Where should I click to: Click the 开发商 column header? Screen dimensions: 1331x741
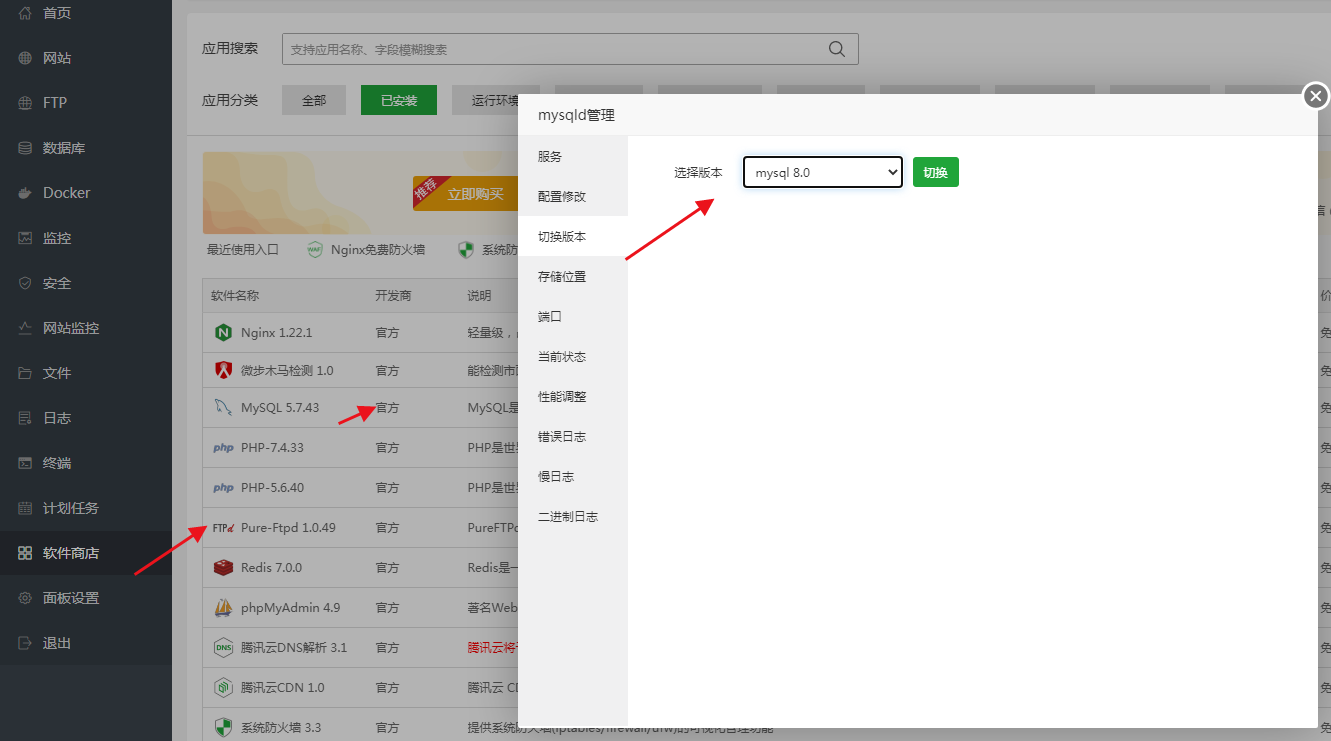click(x=393, y=296)
